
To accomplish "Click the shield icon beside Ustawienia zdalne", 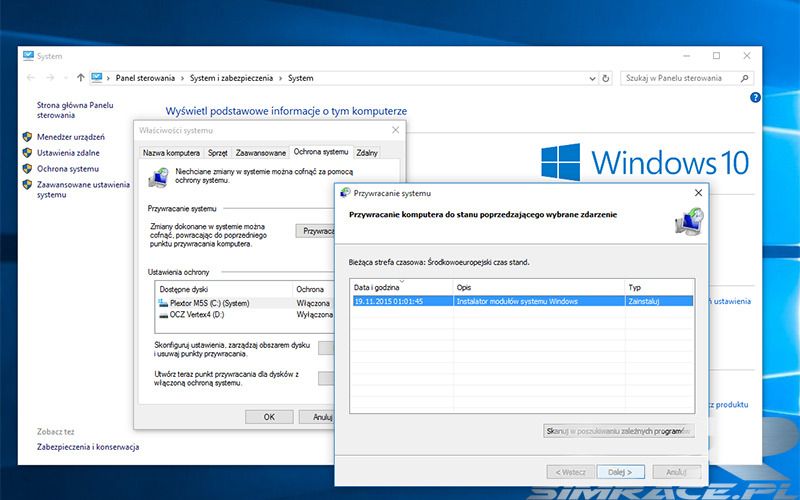I will pos(27,153).
